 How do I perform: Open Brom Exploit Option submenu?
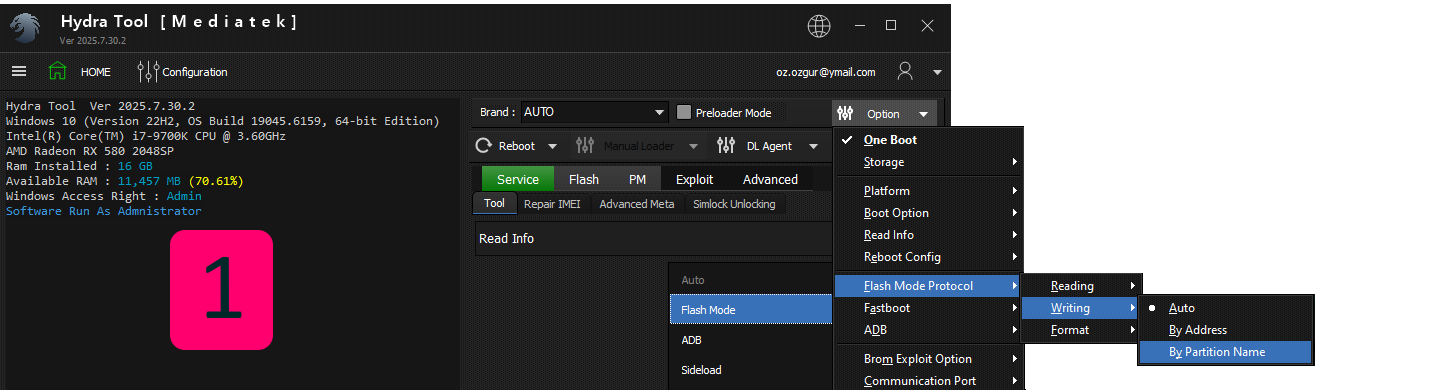tap(929, 359)
